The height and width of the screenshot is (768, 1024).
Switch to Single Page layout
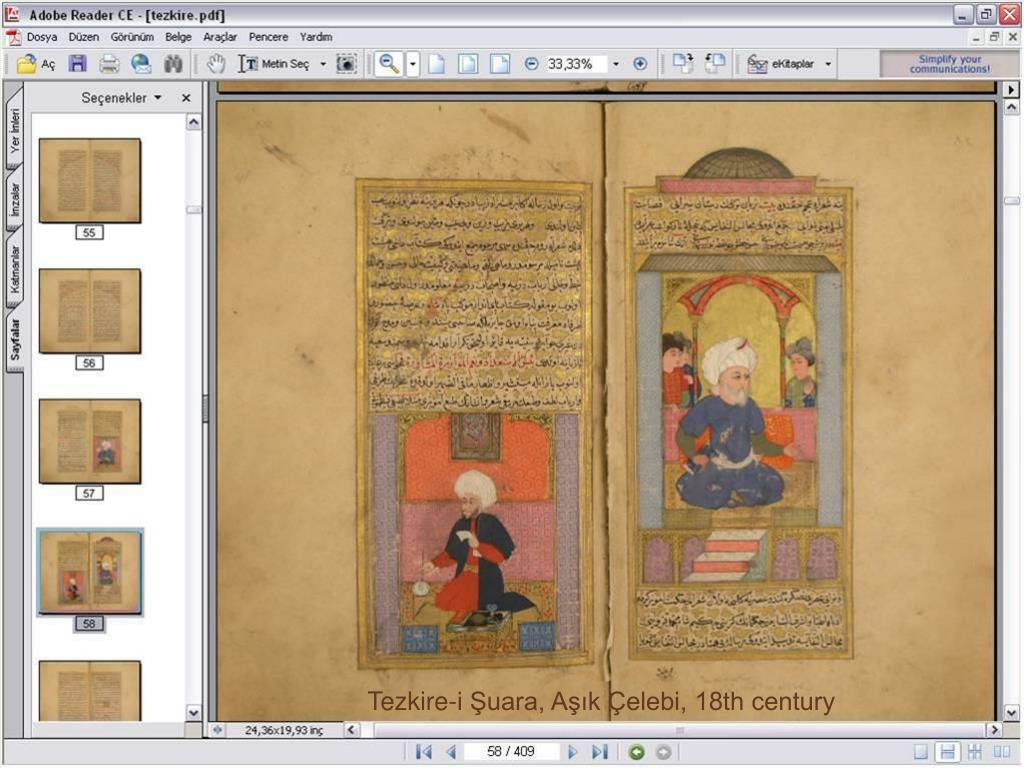pos(921,752)
